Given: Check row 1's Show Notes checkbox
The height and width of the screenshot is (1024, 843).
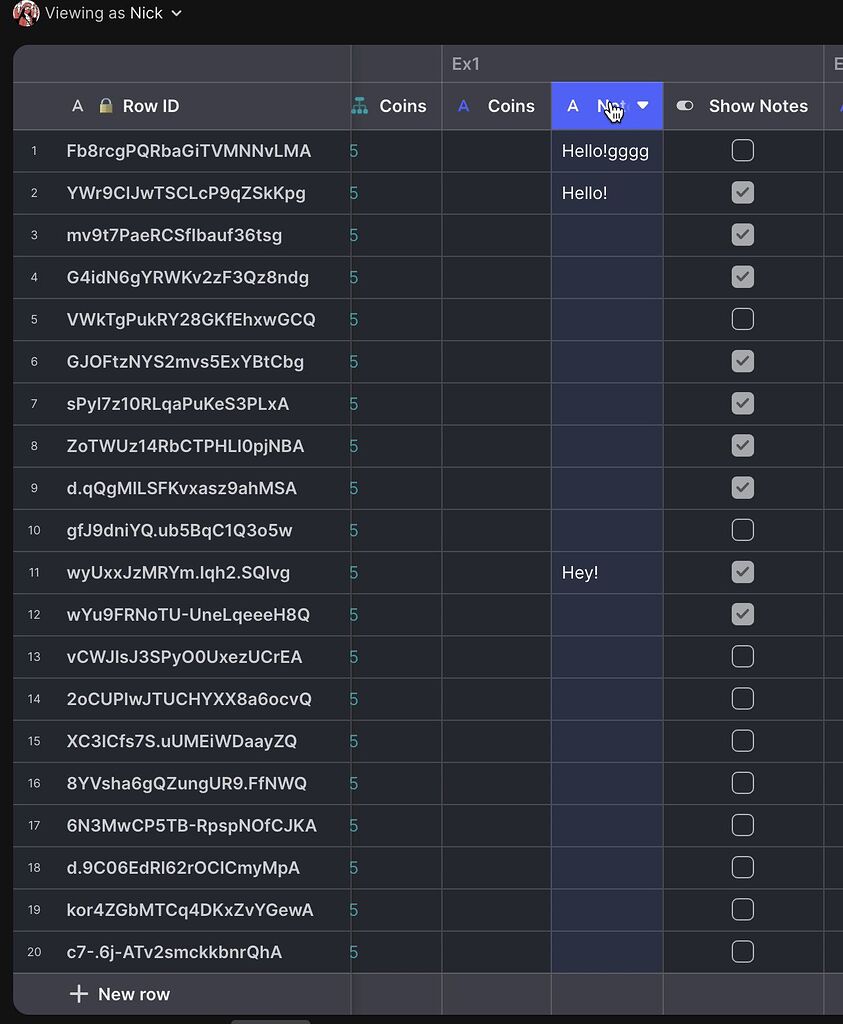Looking at the screenshot, I should pos(742,150).
